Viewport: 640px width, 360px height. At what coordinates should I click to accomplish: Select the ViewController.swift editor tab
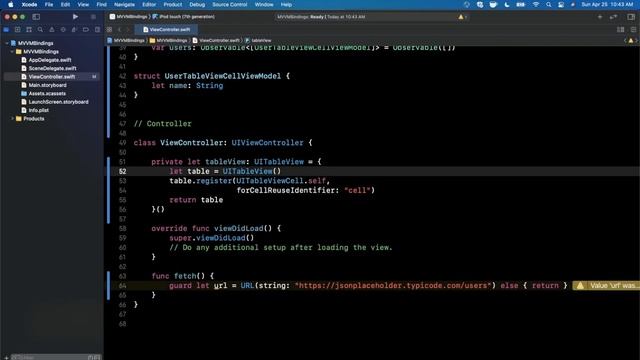pyautogui.click(x=167, y=30)
